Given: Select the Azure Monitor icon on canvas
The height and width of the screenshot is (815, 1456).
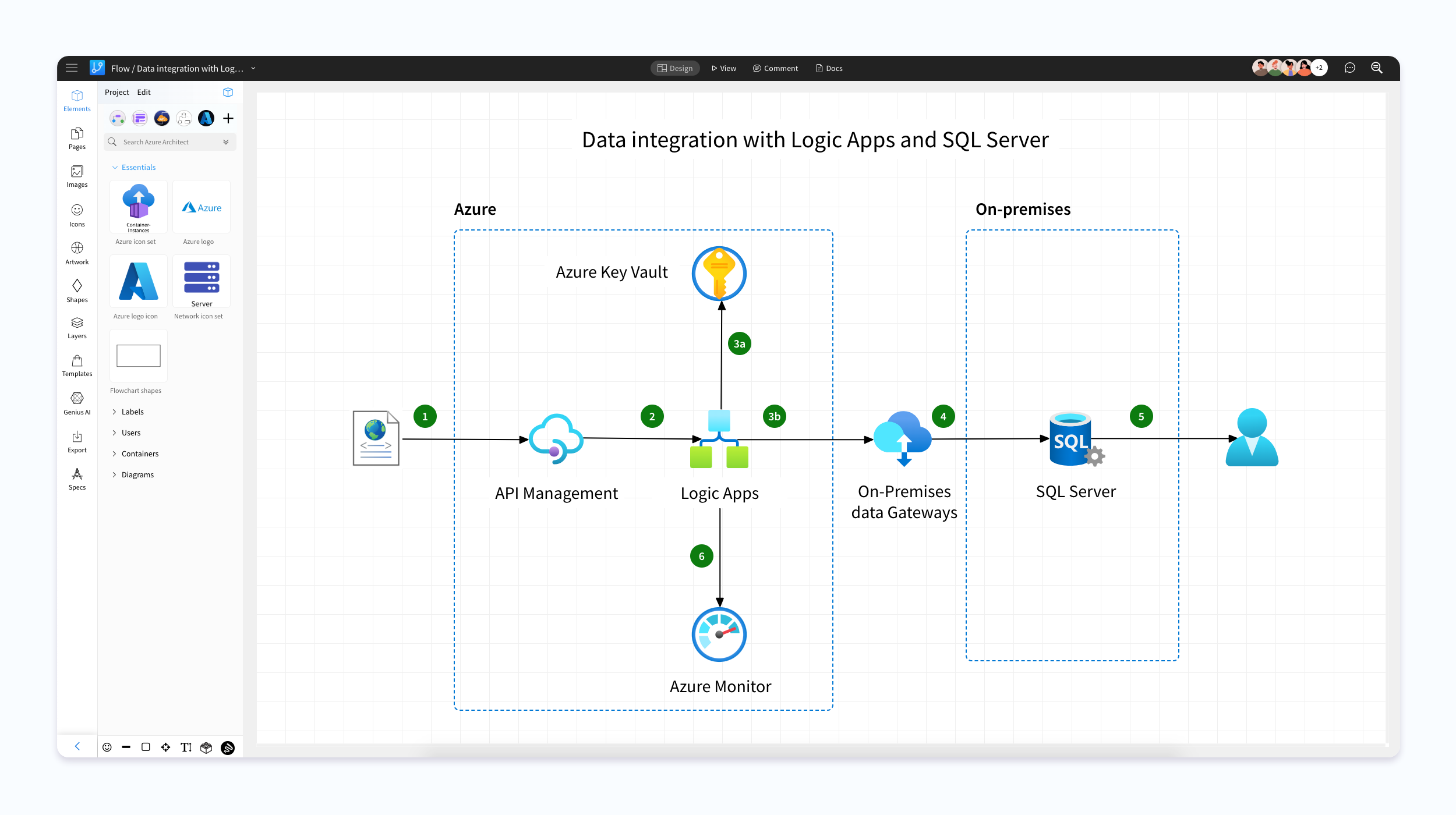Looking at the screenshot, I should pos(719,635).
